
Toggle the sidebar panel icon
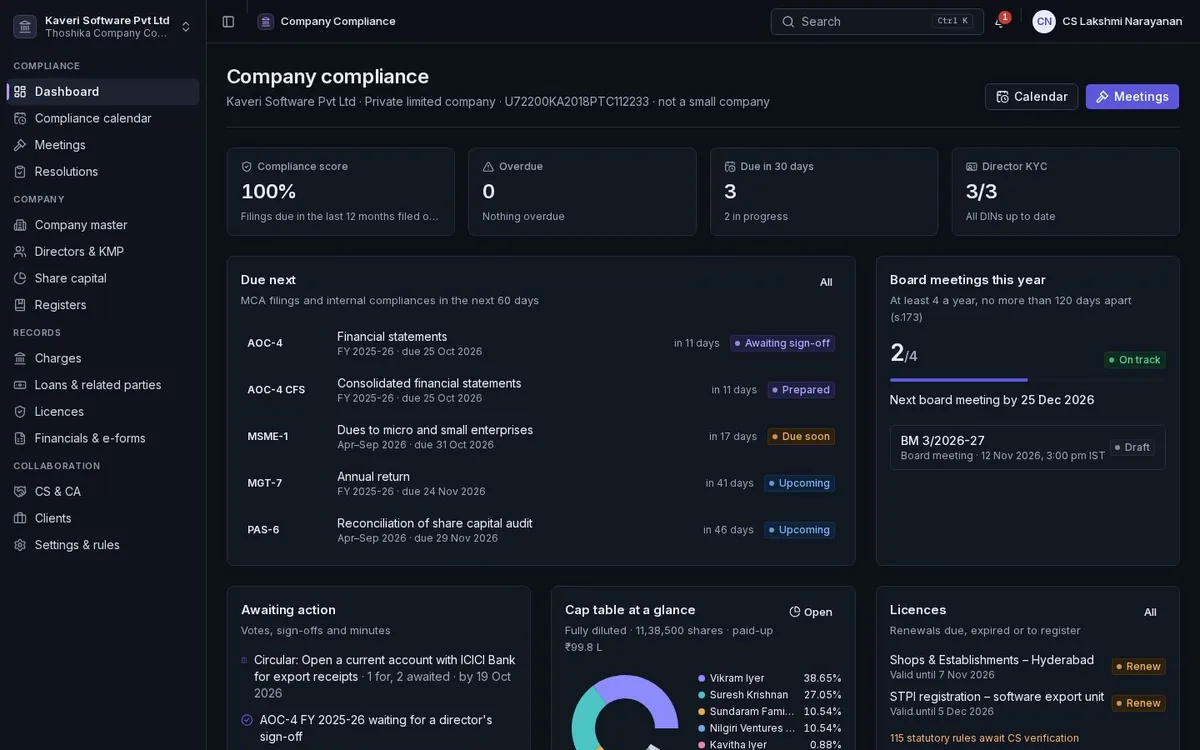tap(228, 21)
